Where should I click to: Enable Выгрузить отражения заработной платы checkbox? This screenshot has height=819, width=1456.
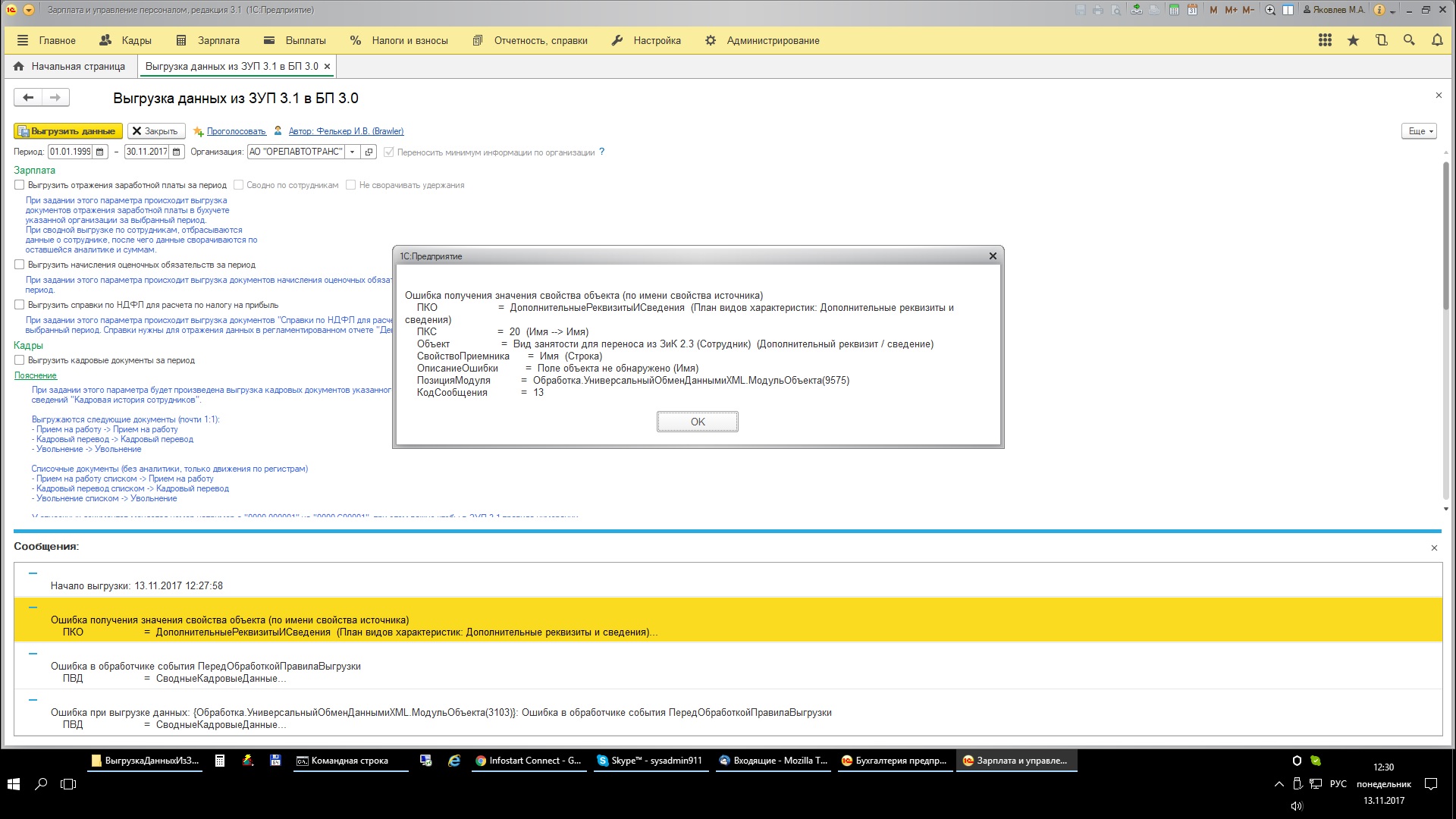[20, 184]
